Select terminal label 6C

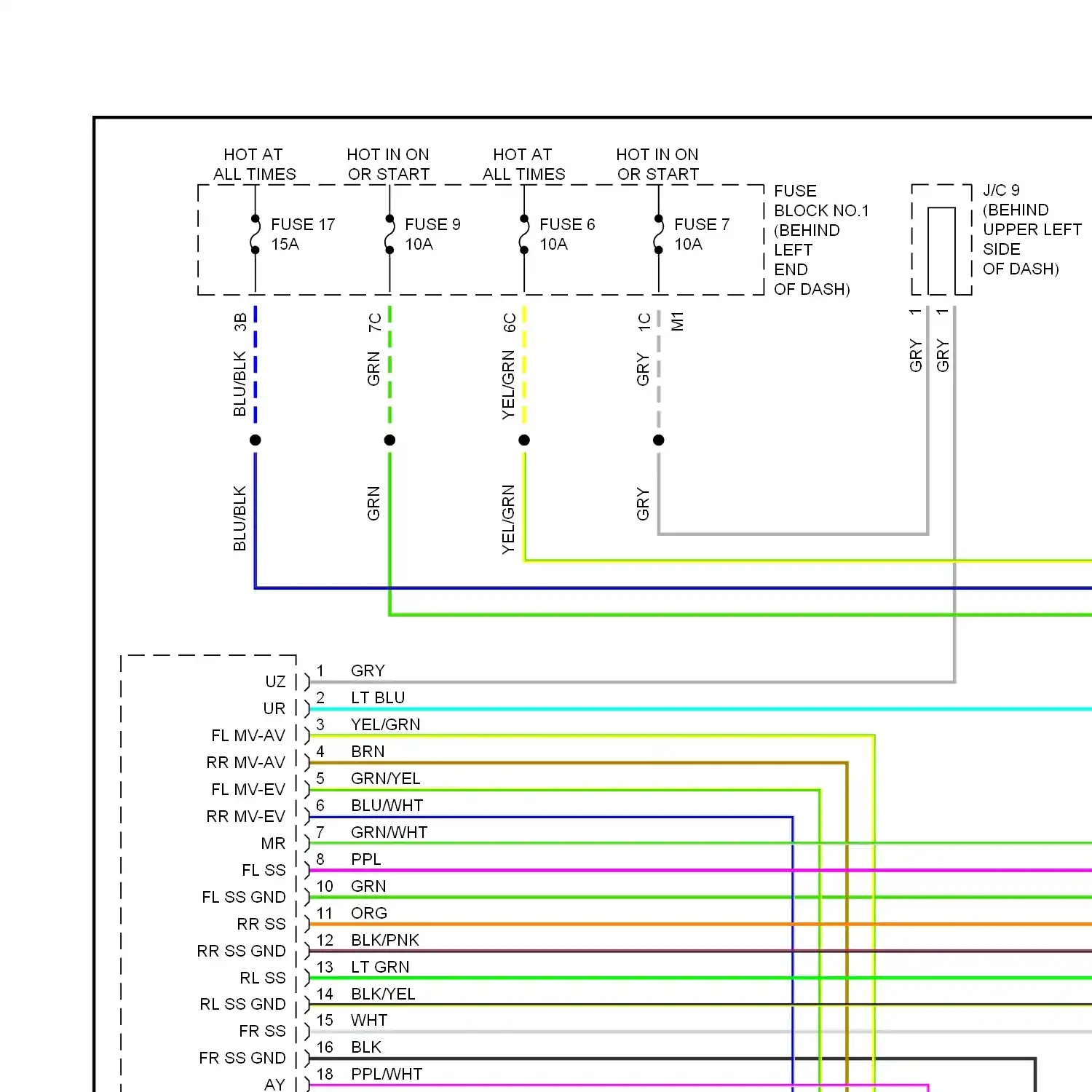[x=509, y=323]
